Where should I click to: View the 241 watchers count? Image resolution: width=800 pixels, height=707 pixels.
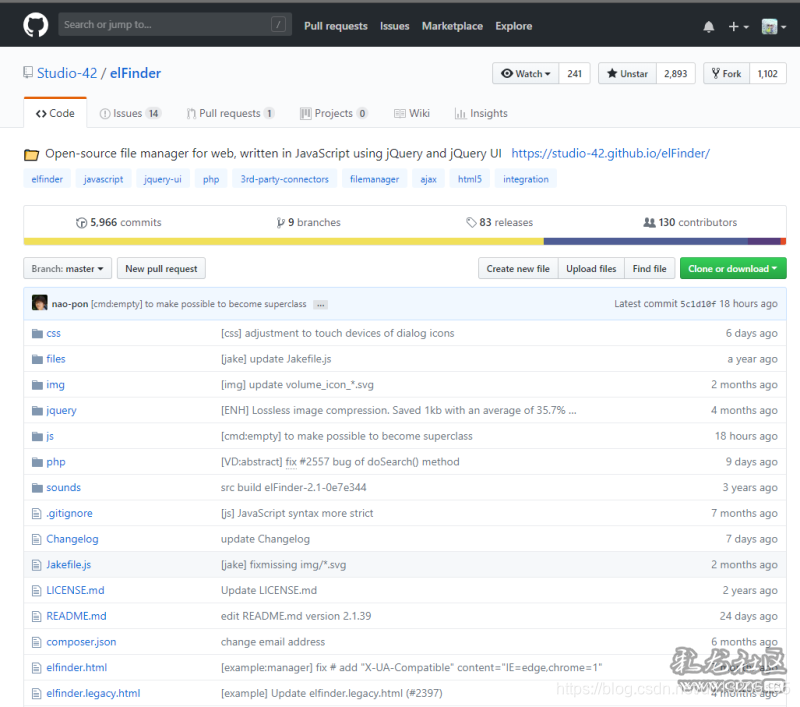(x=574, y=73)
